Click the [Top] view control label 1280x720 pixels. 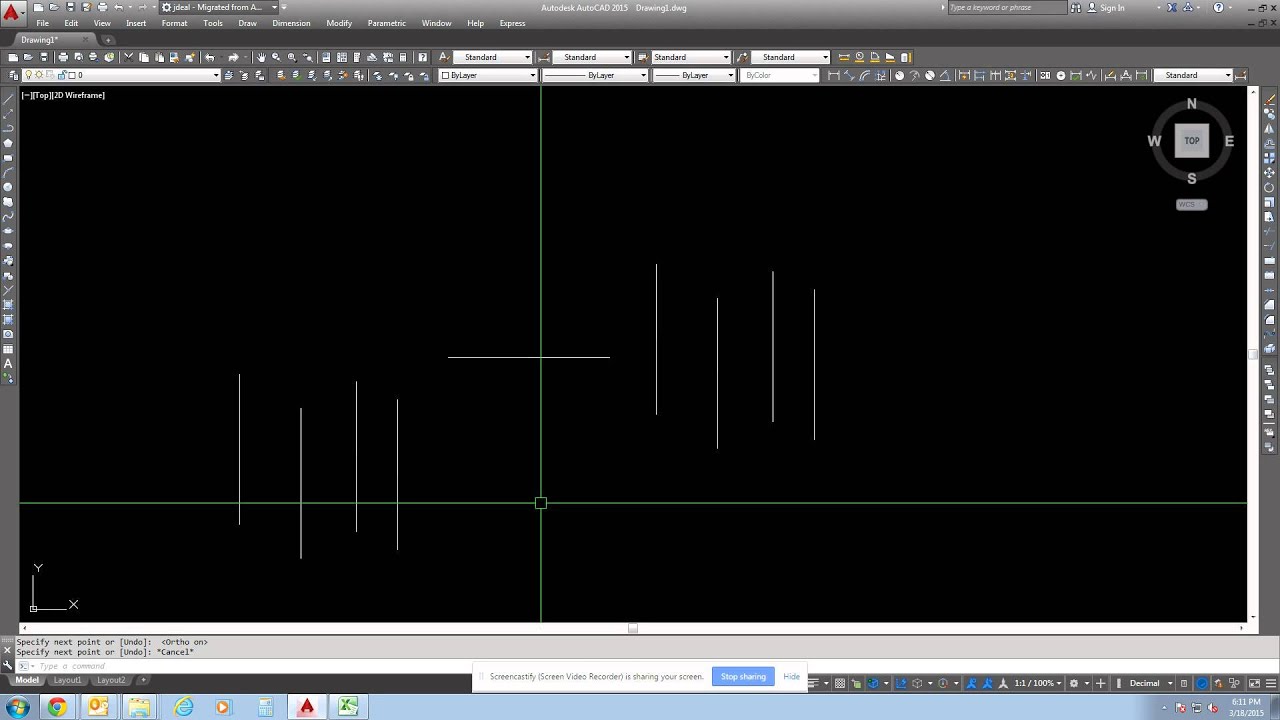pyautogui.click(x=44, y=95)
